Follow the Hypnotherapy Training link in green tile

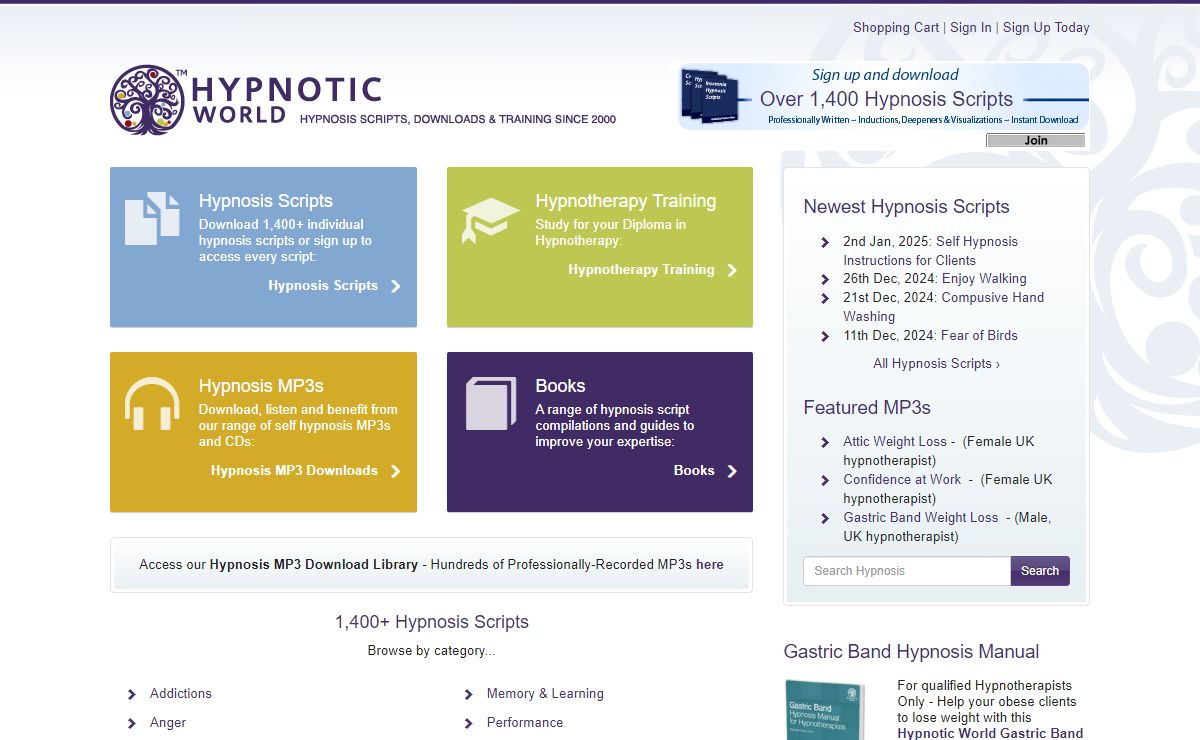pos(641,270)
